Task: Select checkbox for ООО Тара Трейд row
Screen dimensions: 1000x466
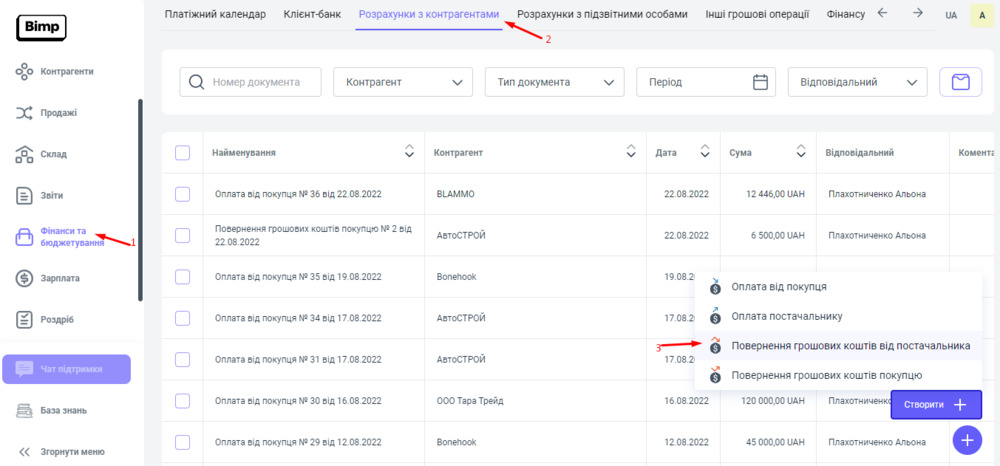Action: coord(182,401)
